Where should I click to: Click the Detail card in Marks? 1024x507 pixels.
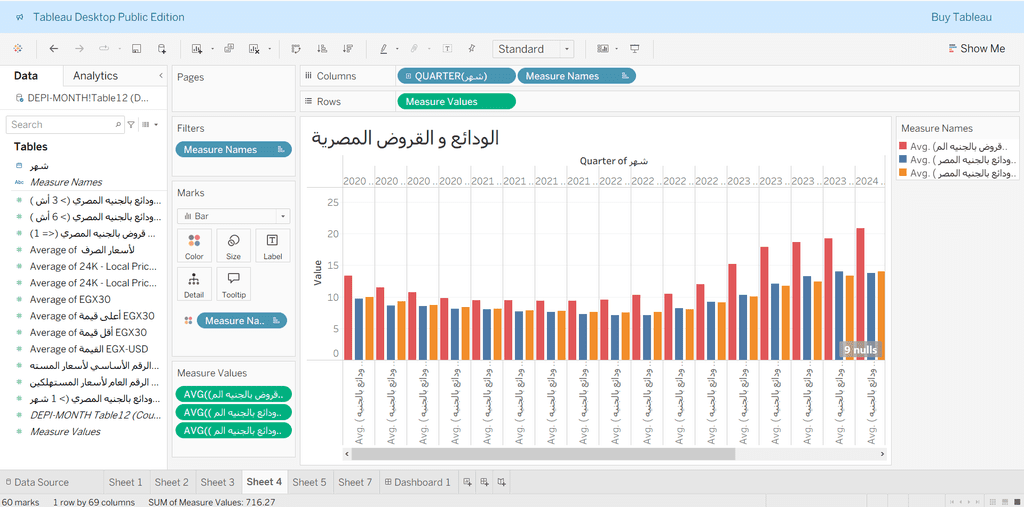pyautogui.click(x=194, y=284)
